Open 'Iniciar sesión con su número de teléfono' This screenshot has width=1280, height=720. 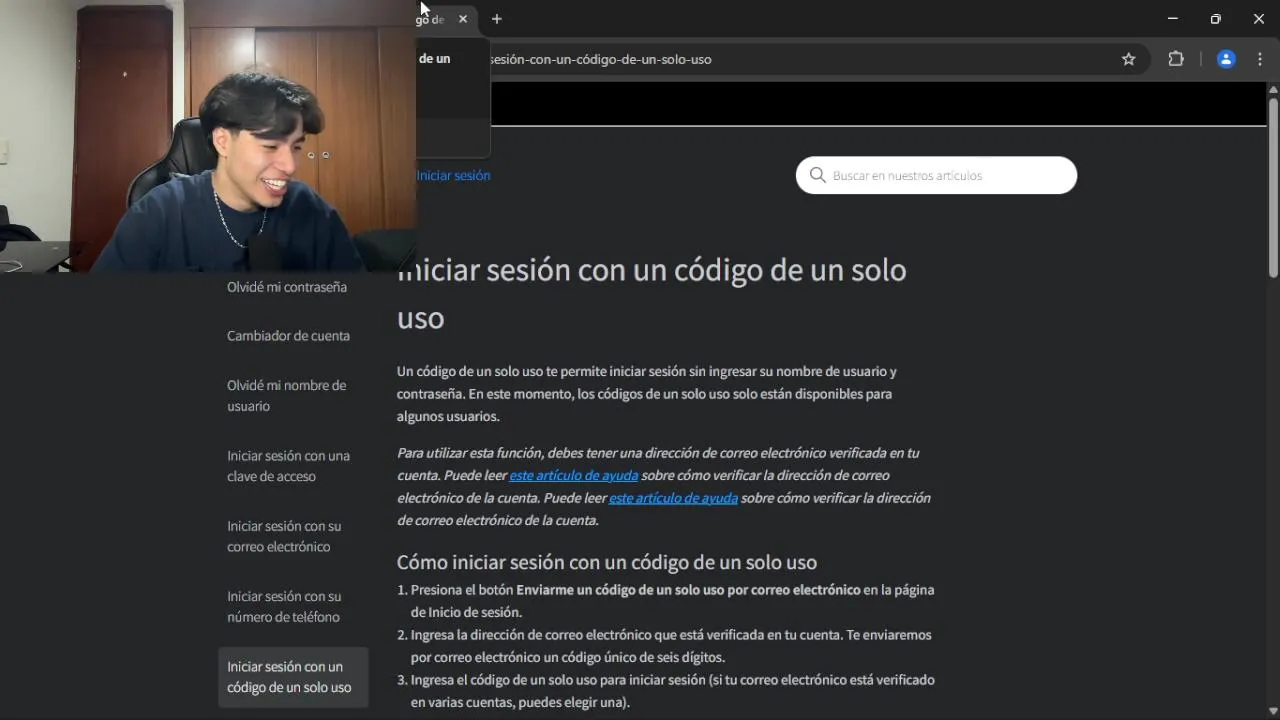pos(284,606)
